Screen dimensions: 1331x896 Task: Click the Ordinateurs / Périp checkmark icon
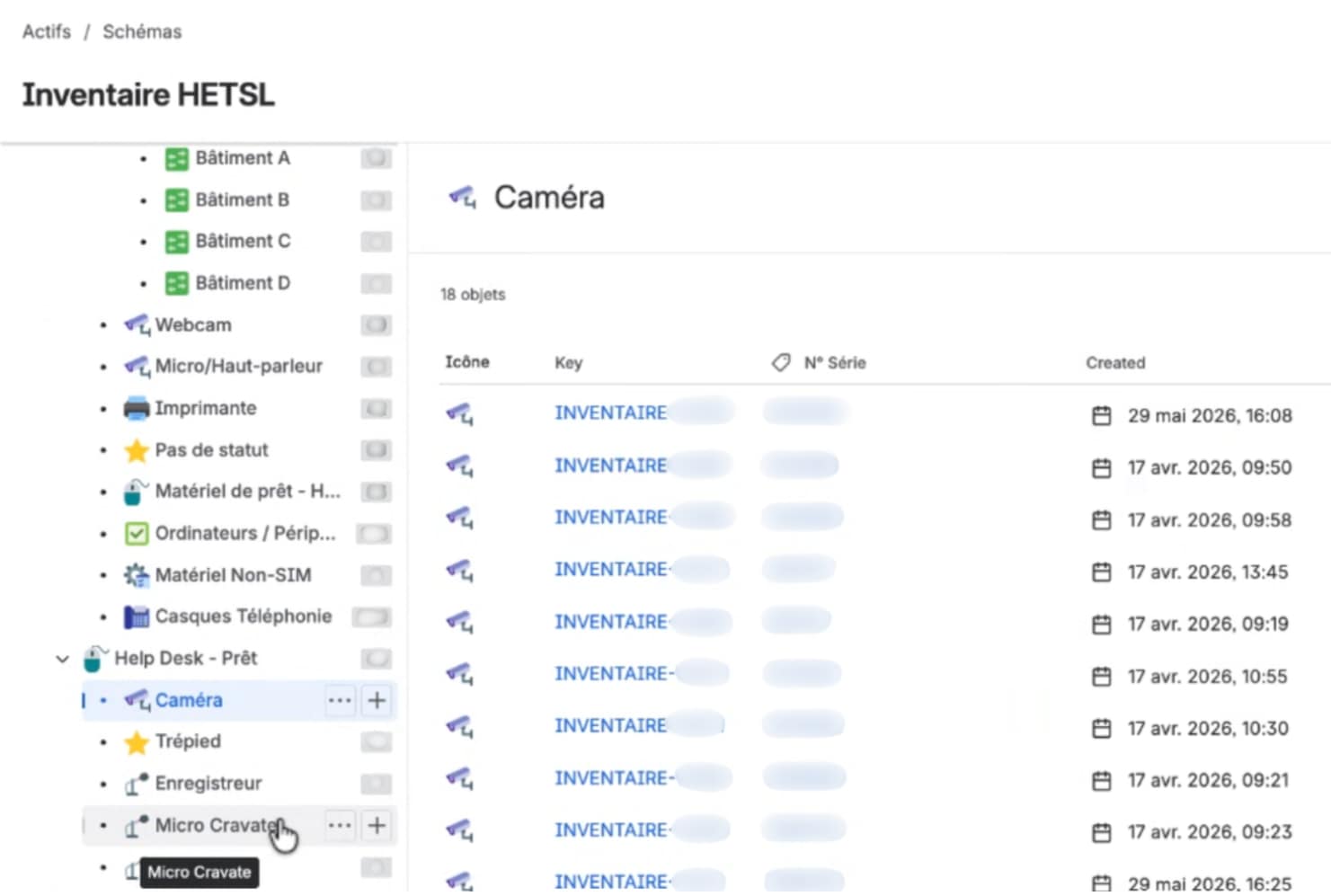tap(137, 534)
